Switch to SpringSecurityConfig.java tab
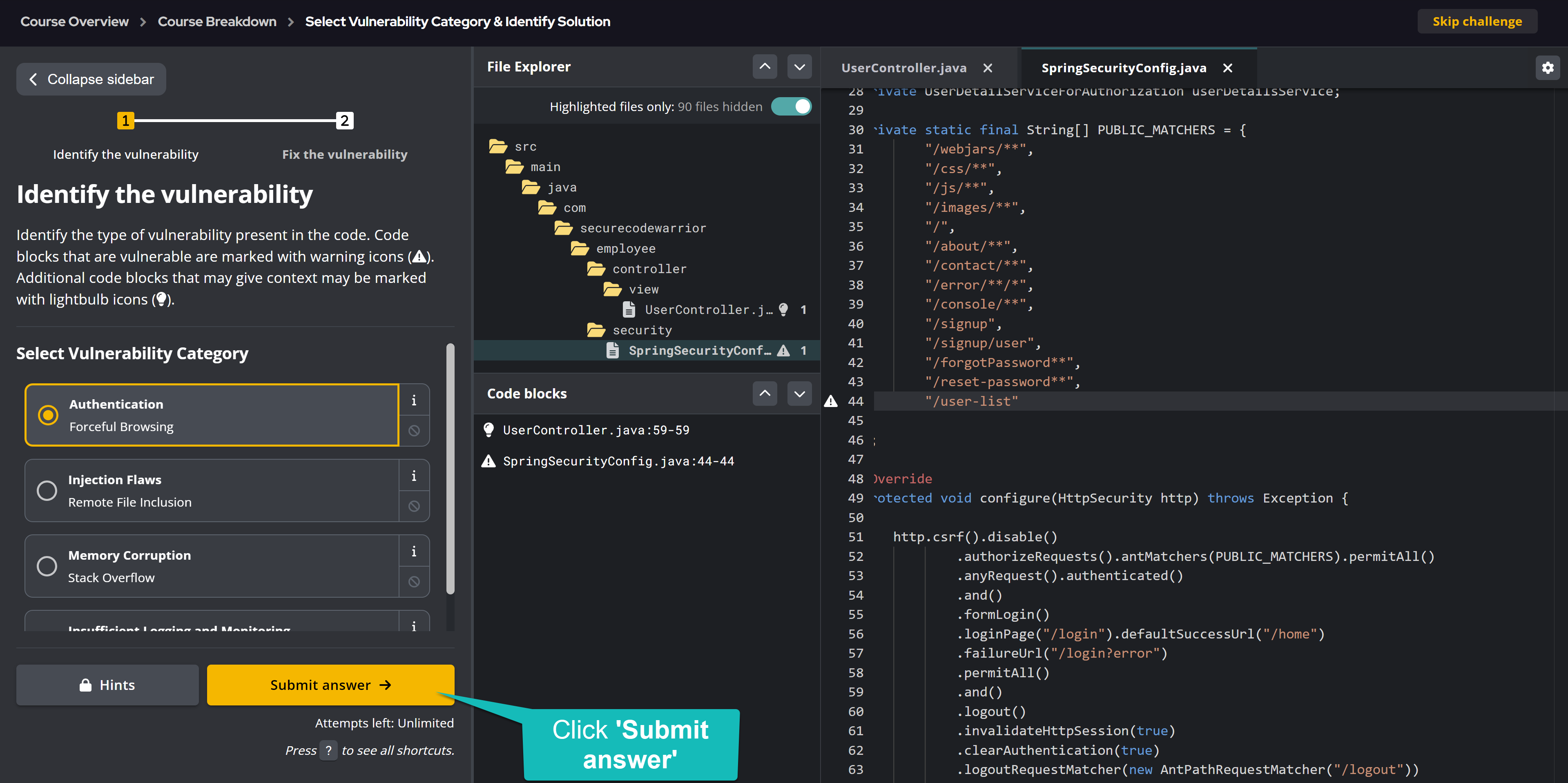The width and height of the screenshot is (1568, 783). 1124,68
